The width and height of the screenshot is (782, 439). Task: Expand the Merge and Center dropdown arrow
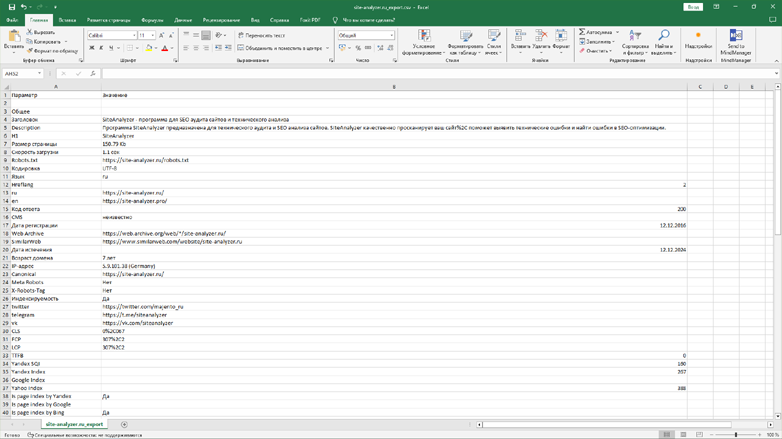pyautogui.click(x=327, y=48)
